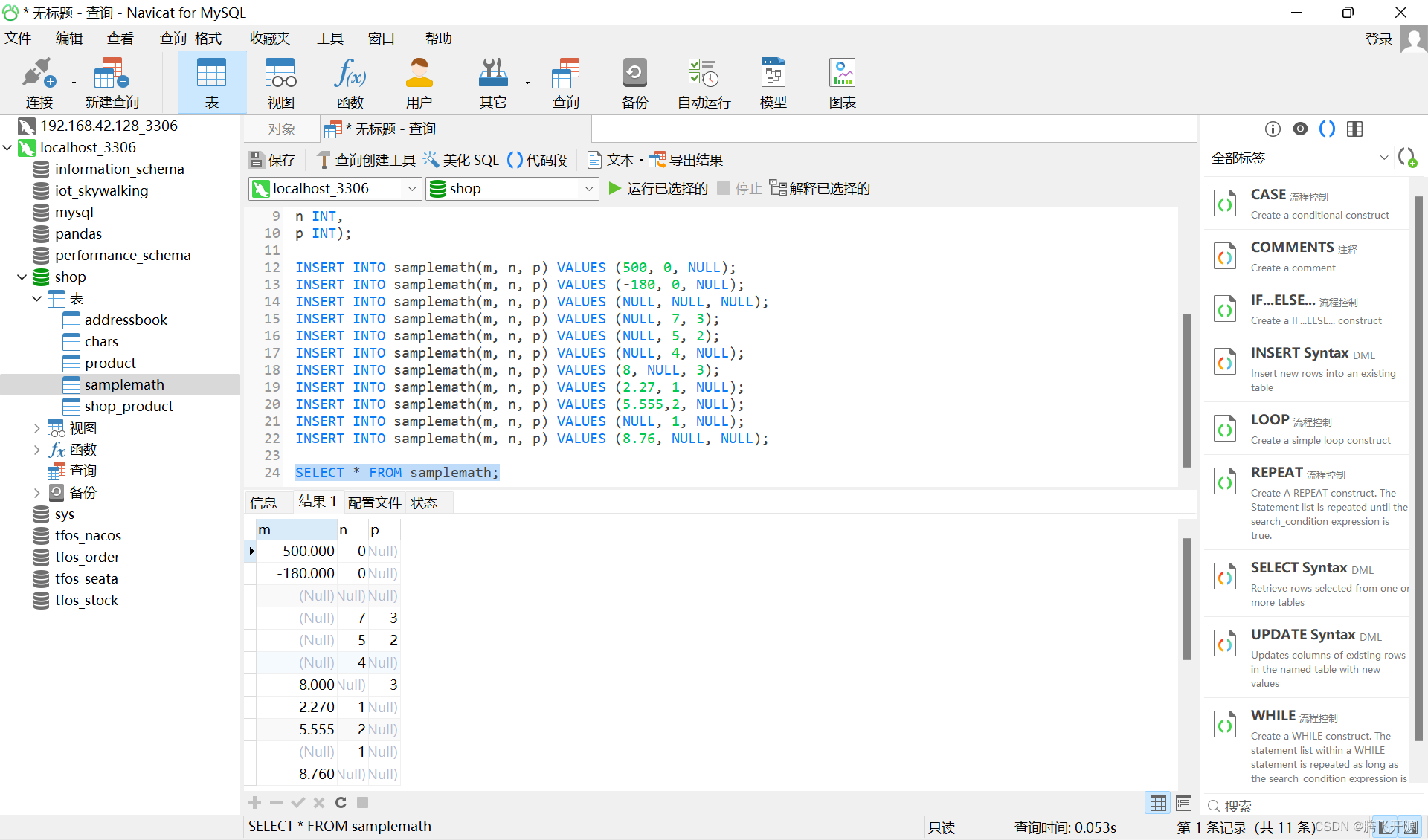This screenshot has width=1428, height=840.
Task: Explain the selected query (解释已选择的)
Action: (820, 188)
